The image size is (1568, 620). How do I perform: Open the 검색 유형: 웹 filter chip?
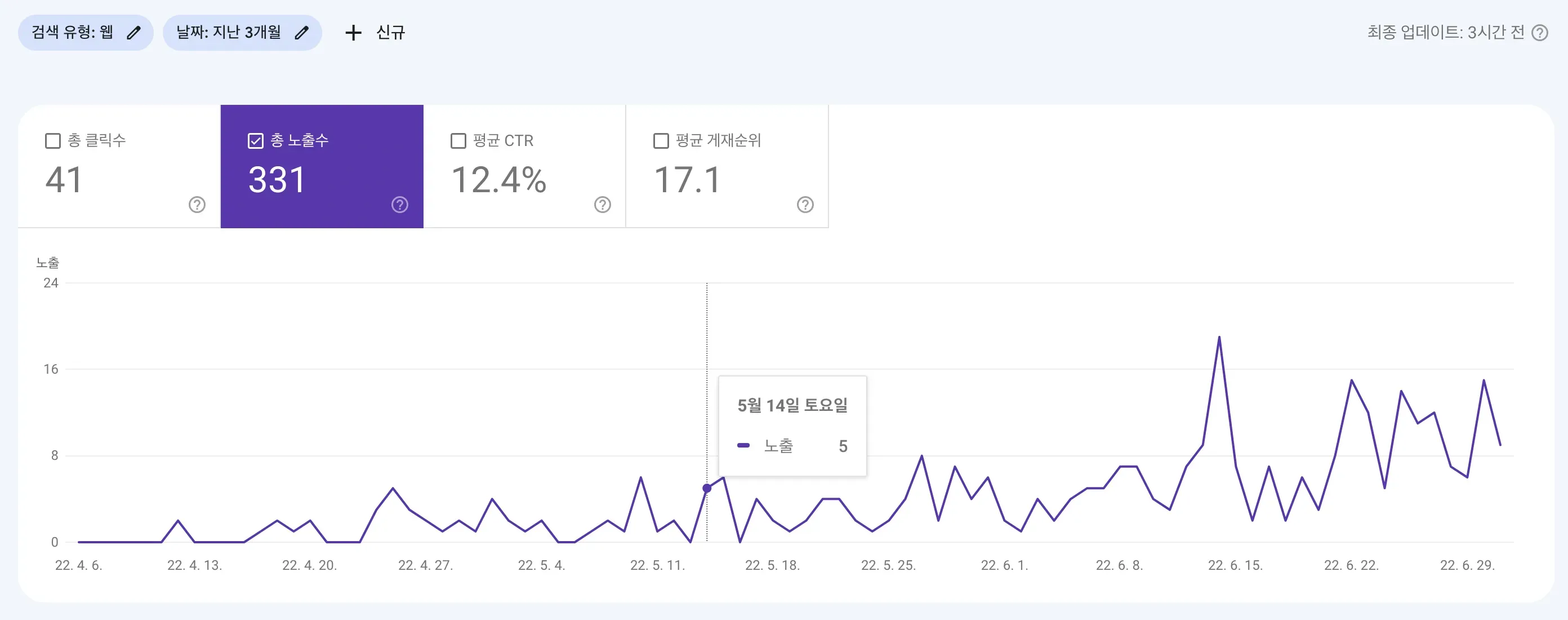pyautogui.click(x=85, y=32)
